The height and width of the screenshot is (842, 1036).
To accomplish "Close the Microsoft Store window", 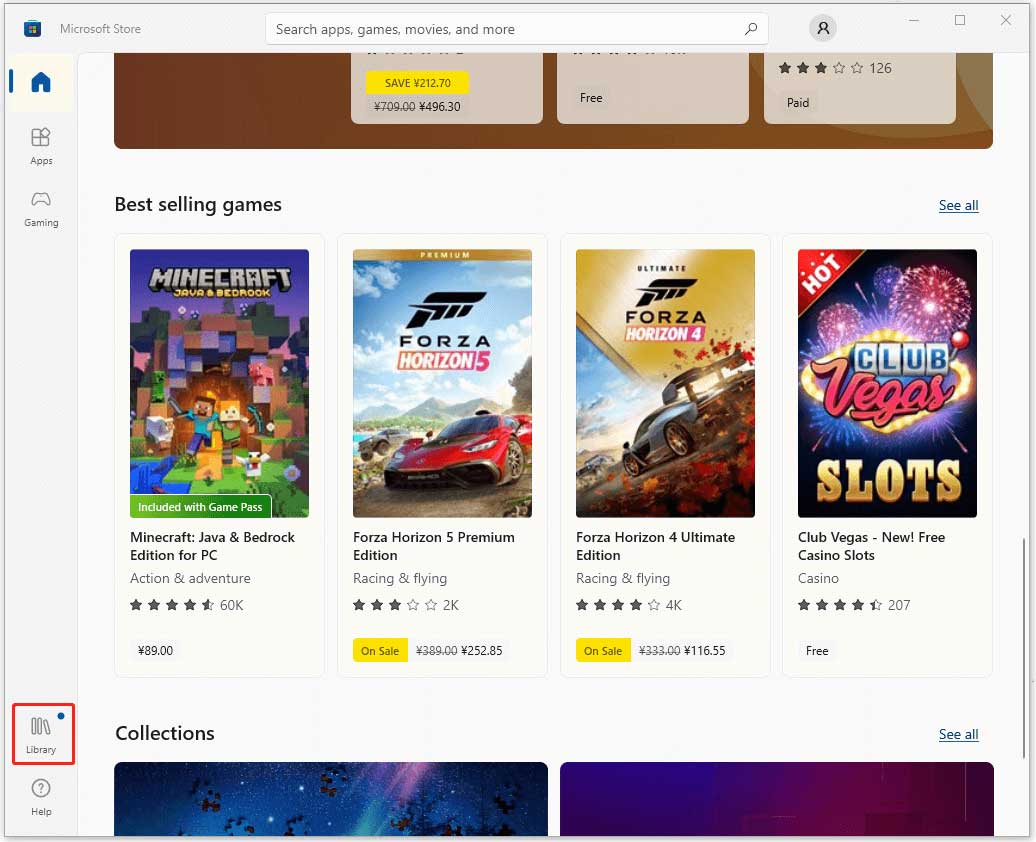I will 1006,20.
